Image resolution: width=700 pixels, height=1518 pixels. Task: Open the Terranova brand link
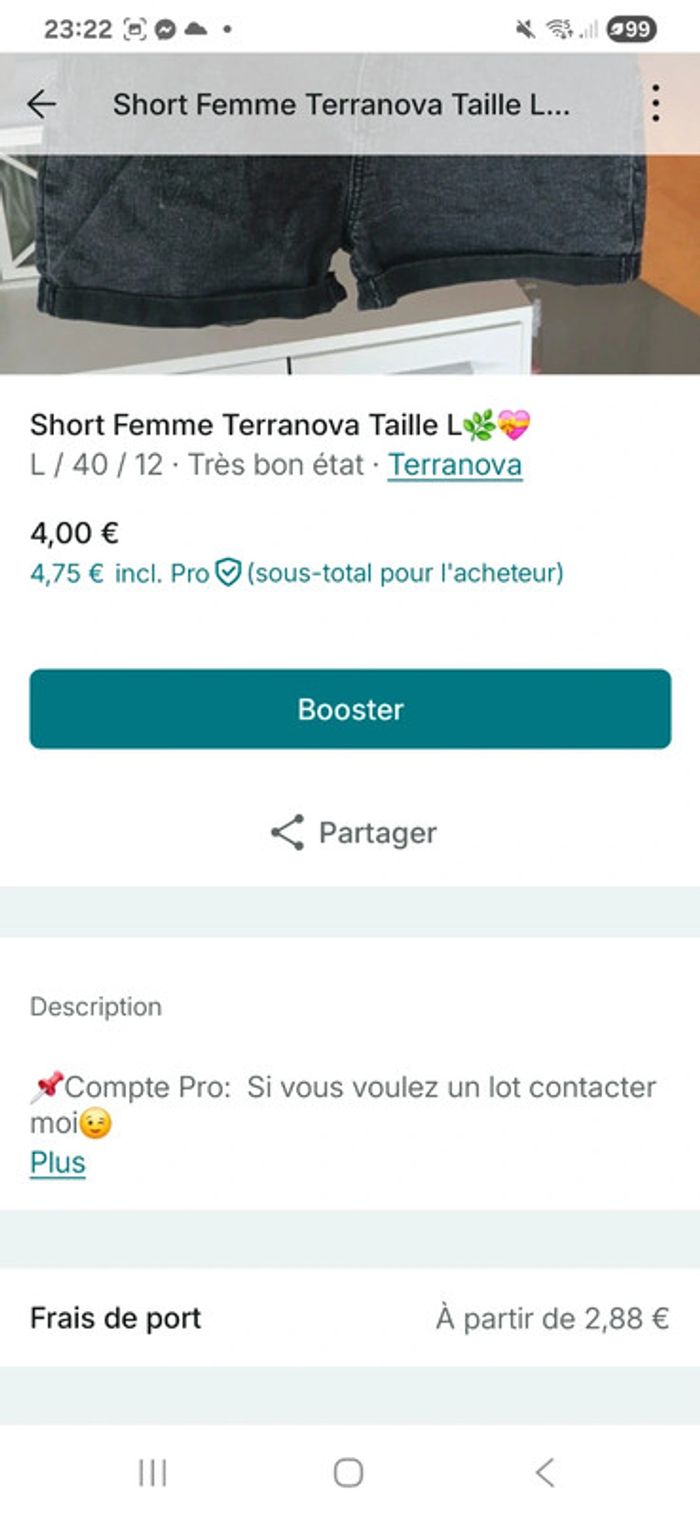click(x=455, y=465)
